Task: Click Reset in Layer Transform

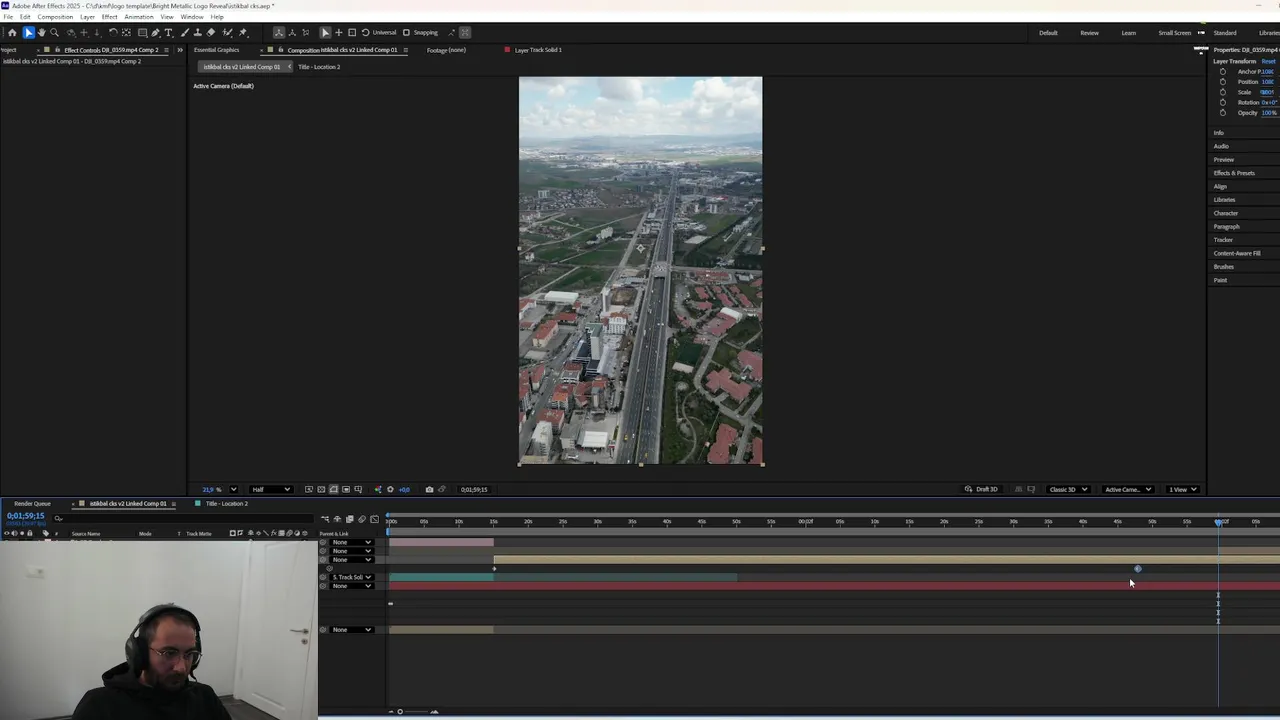Action: (x=1268, y=61)
